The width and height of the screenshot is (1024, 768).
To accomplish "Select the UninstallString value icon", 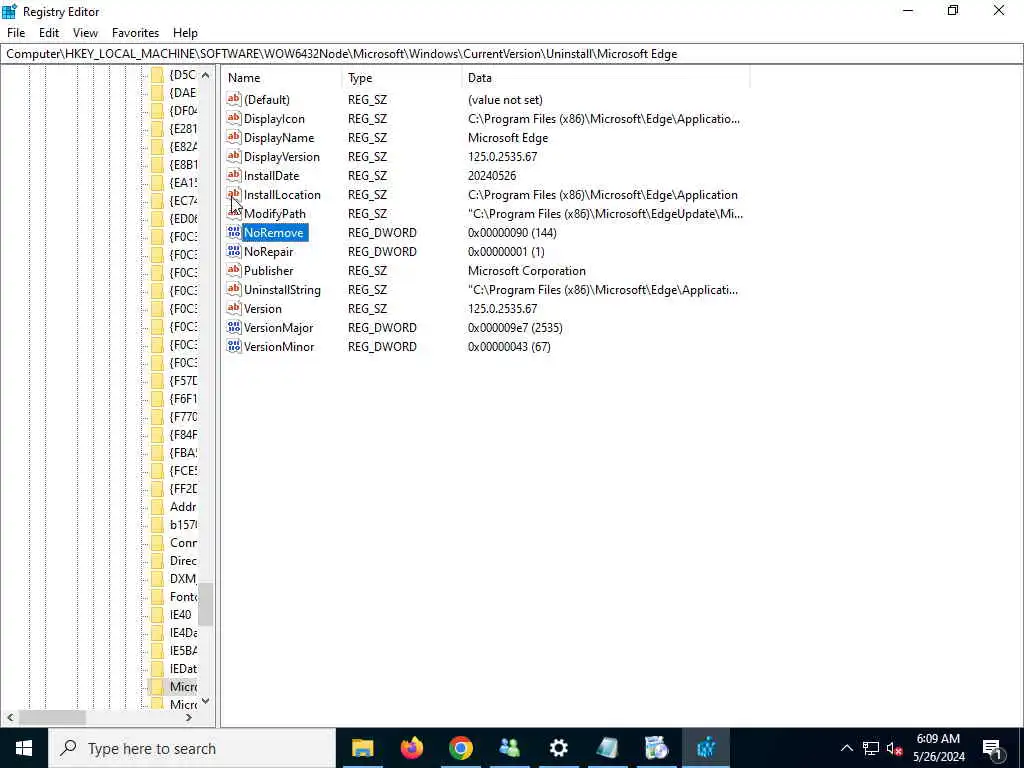I will point(234,289).
